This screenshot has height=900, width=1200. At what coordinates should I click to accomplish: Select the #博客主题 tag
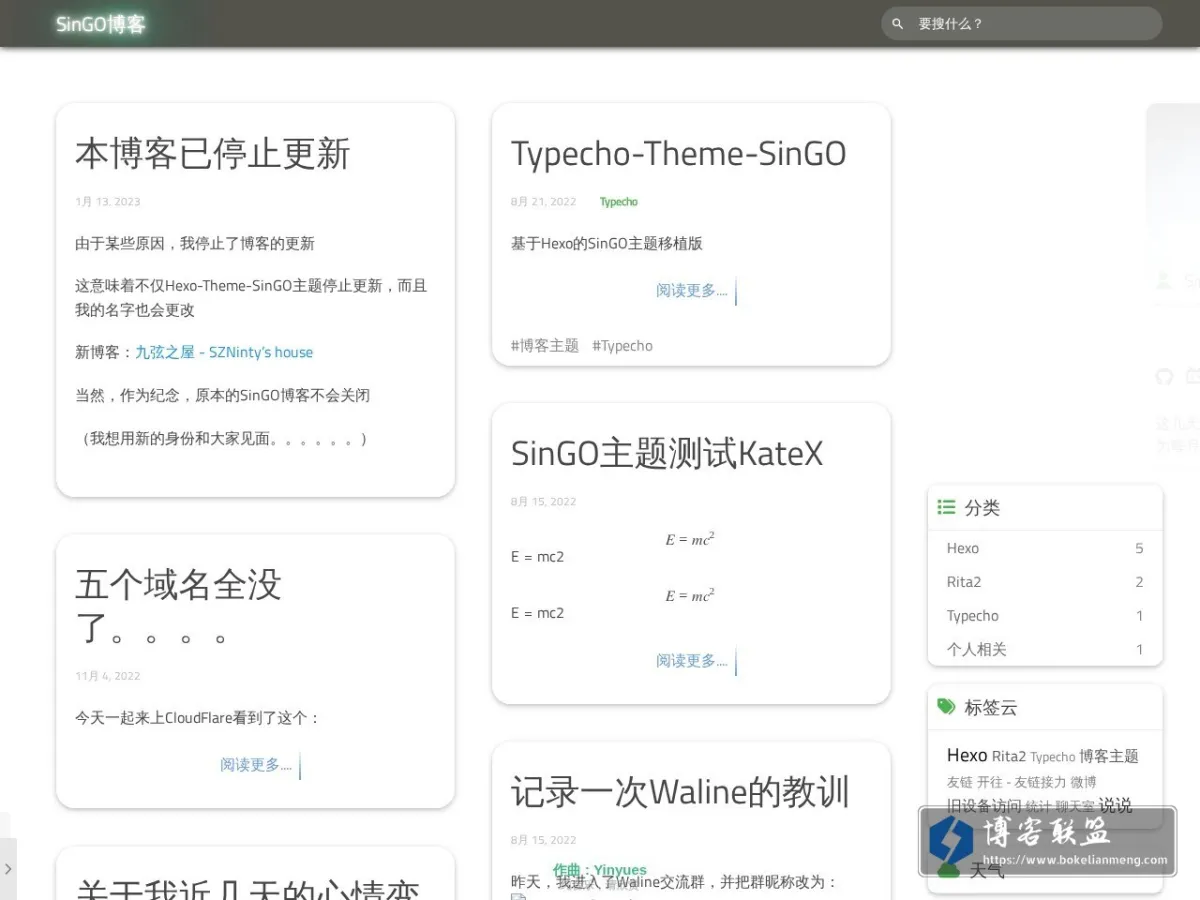point(545,346)
